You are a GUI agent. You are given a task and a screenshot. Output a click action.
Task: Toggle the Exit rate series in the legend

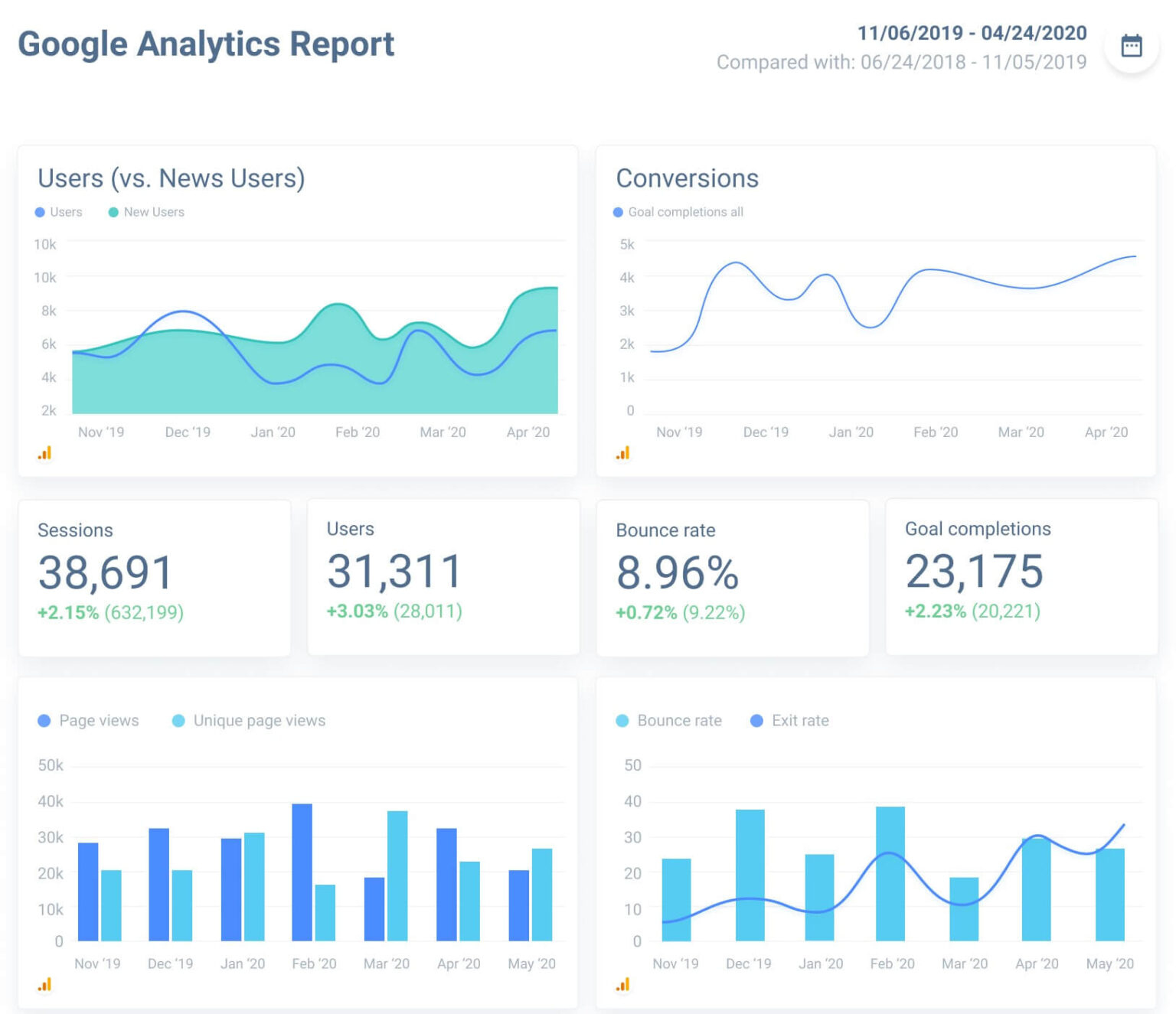[756, 720]
